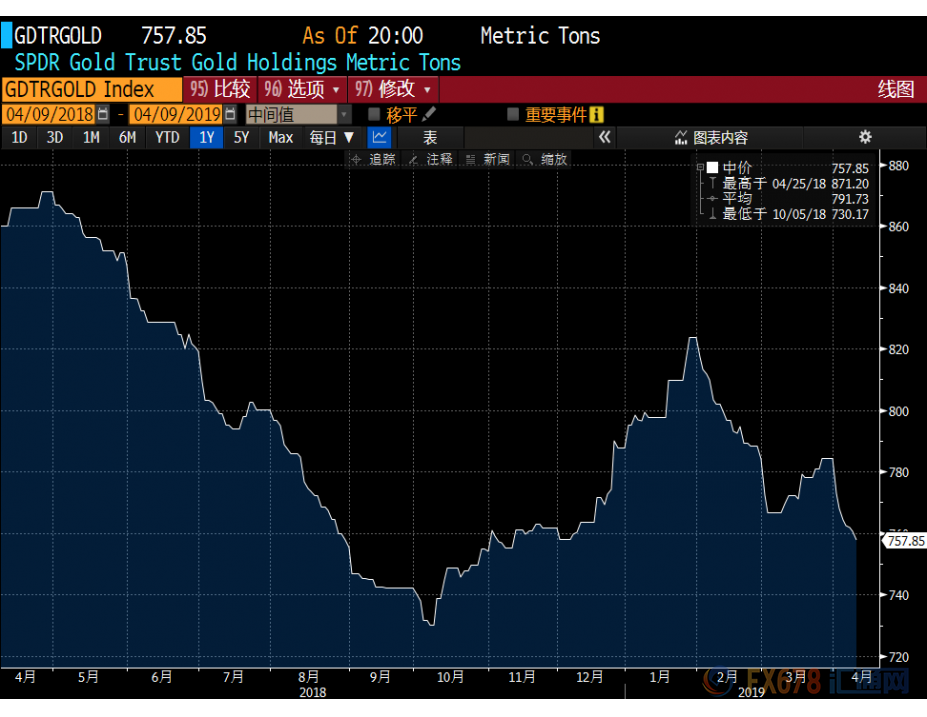Screen dimensions: 927x717
Task: Click the pencil icon beside 移平
Action: tap(429, 115)
